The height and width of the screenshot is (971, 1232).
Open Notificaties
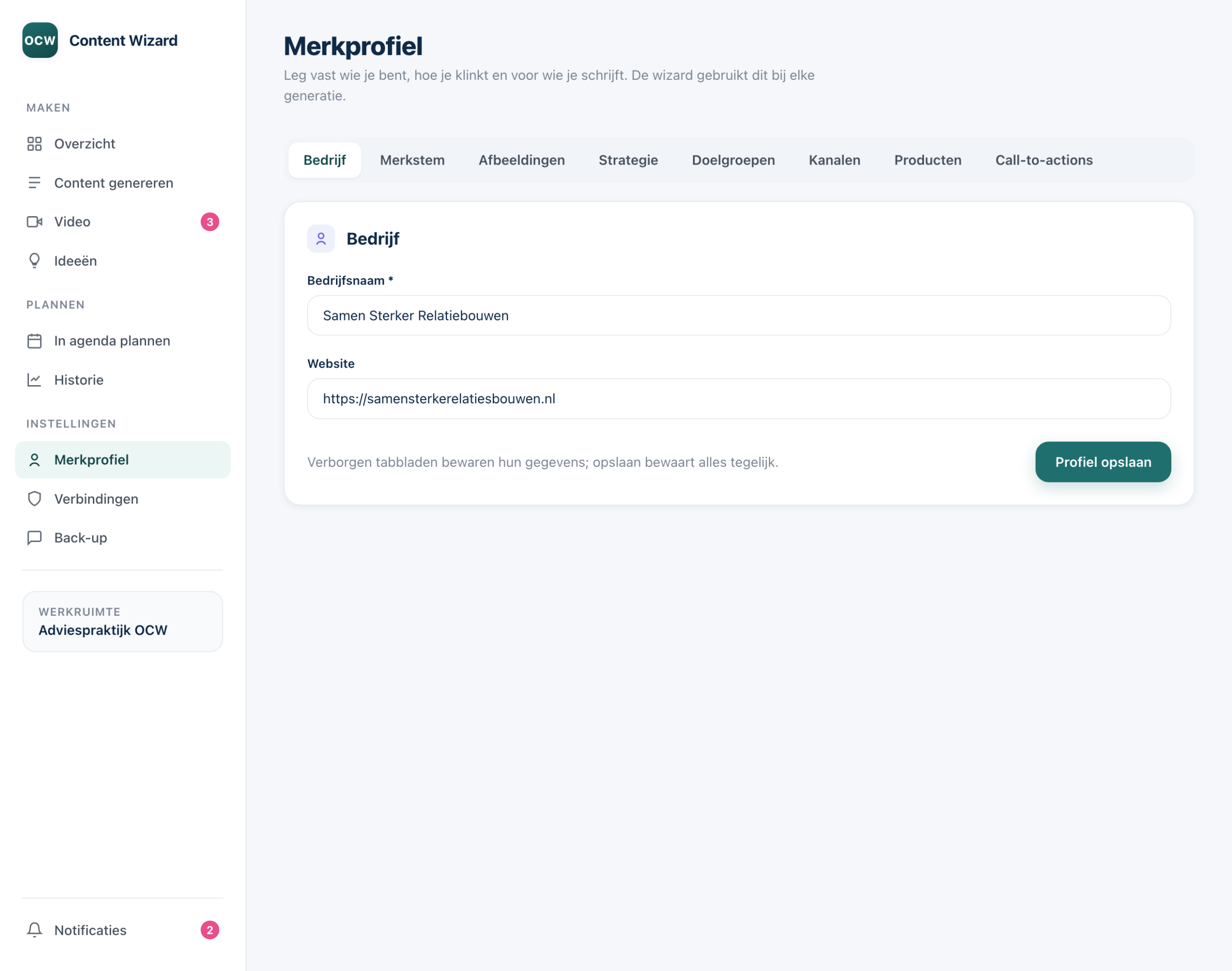tap(123, 931)
